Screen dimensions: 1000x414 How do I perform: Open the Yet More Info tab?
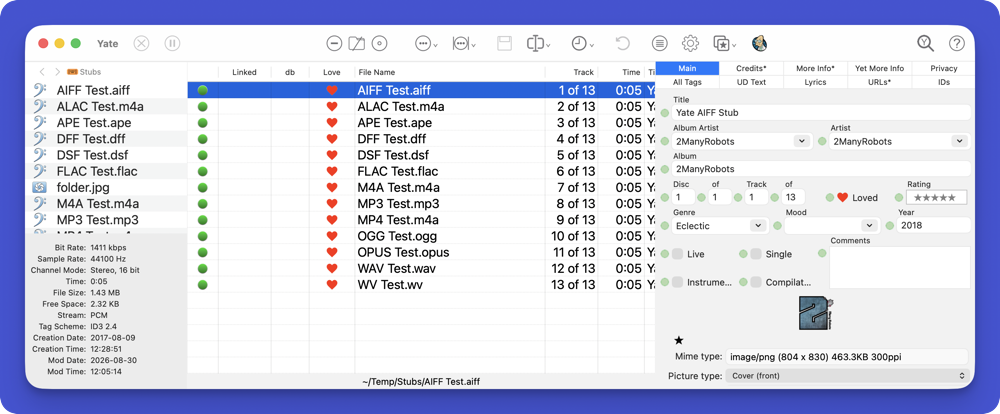pos(879,68)
